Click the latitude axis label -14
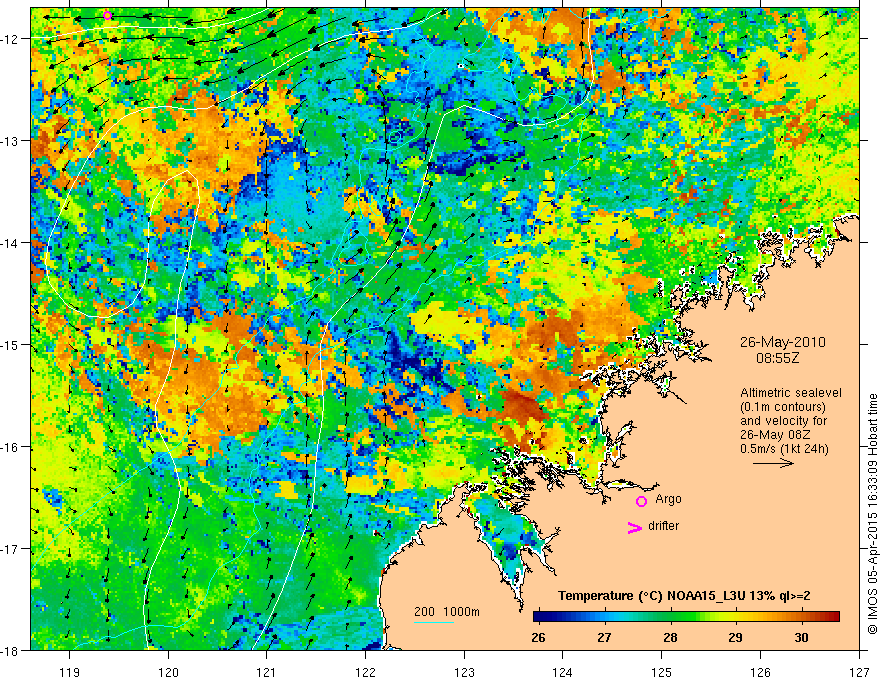The image size is (880, 680). pos(11,243)
